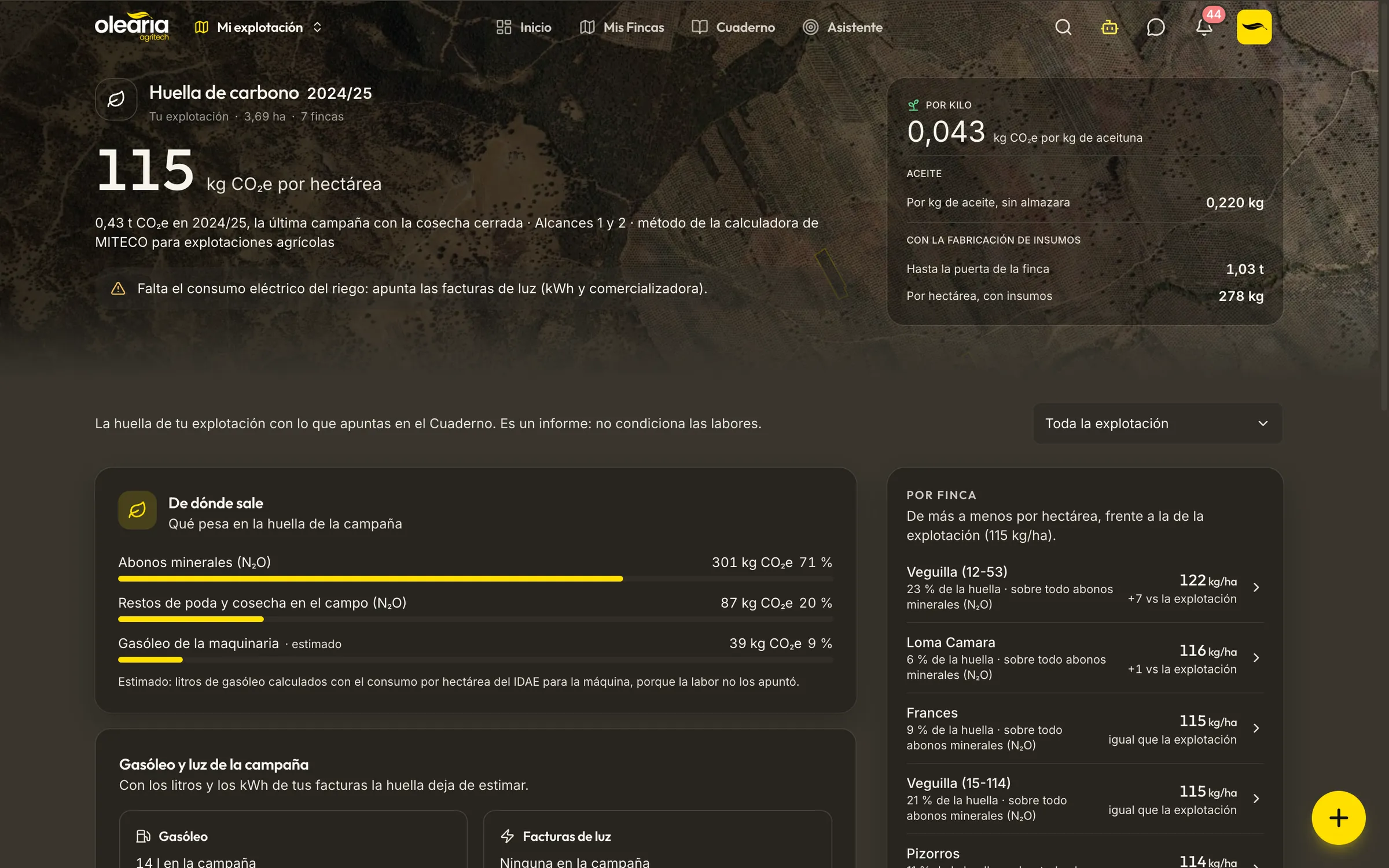Viewport: 1389px width, 868px height.
Task: Click the yellow plus floating button
Action: point(1338,818)
